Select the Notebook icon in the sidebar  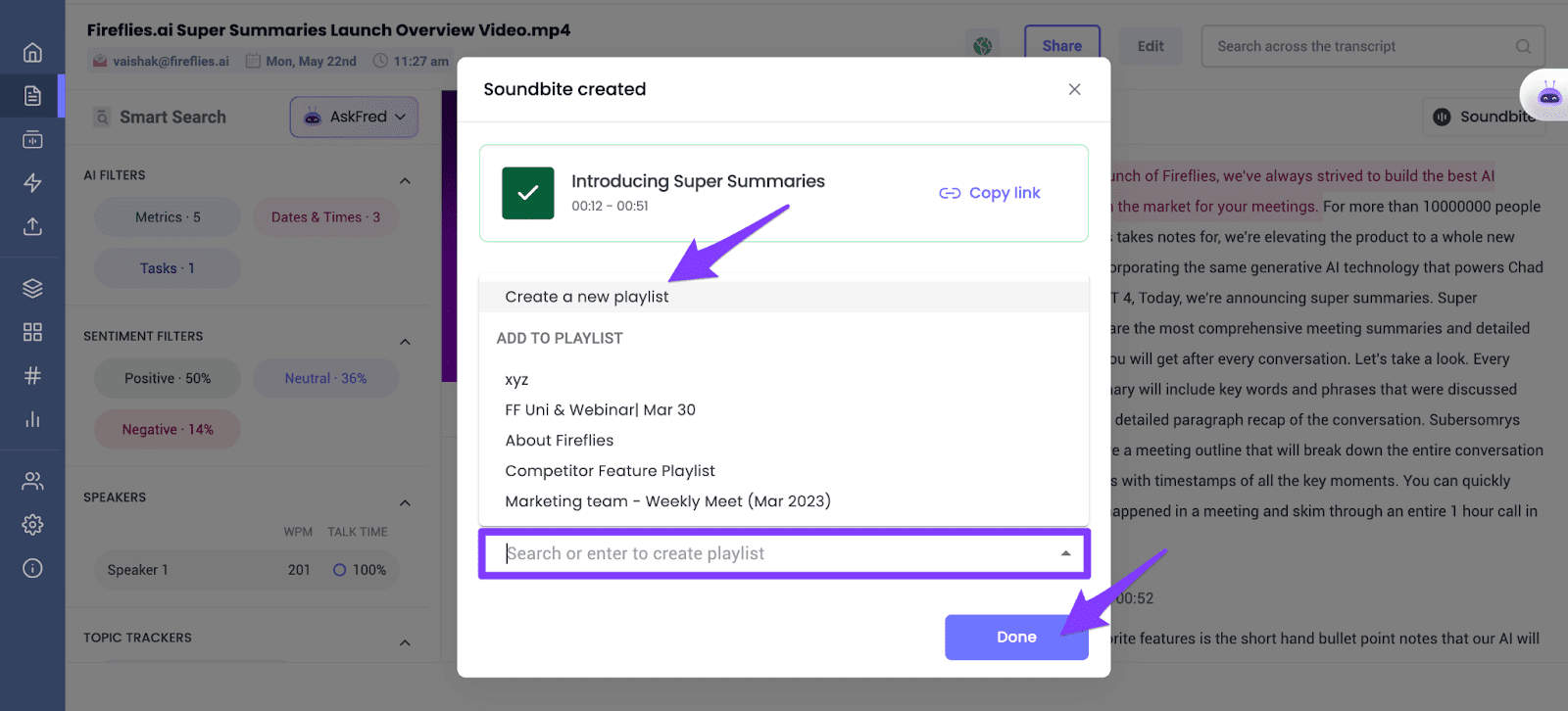[32, 96]
